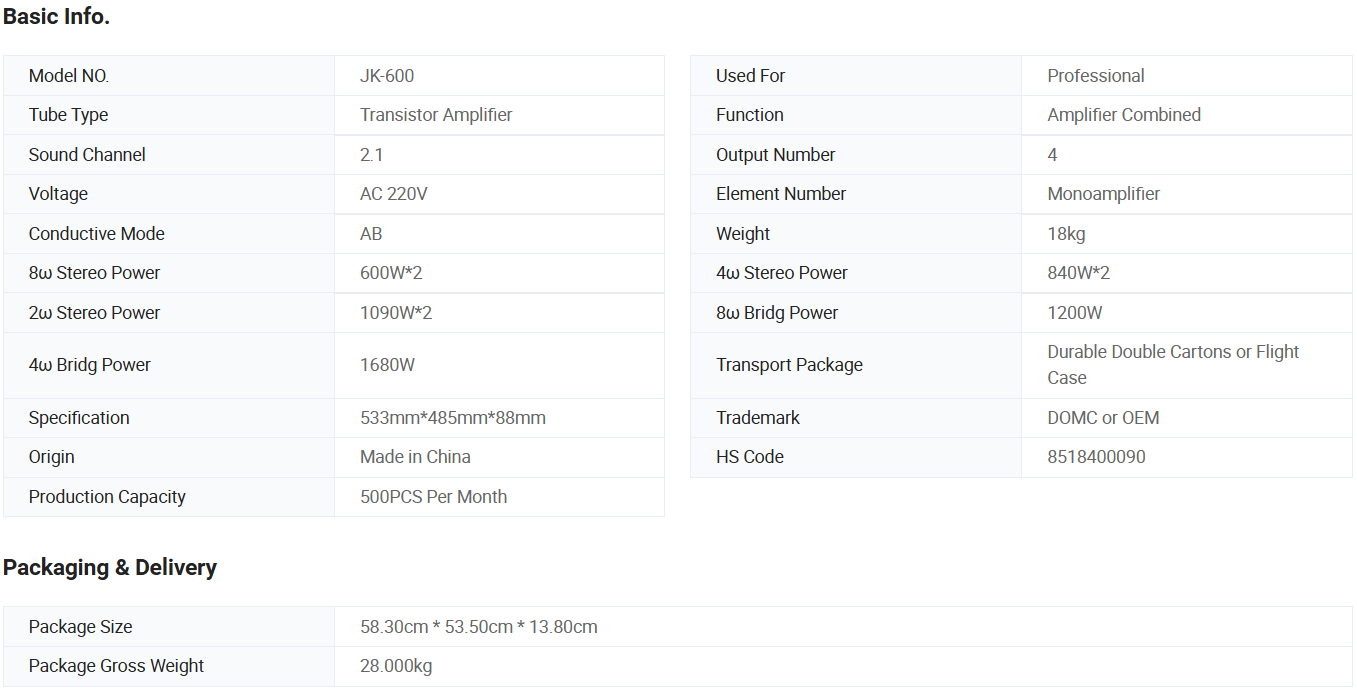Select the 500PCS Per Month value
Viewport: 1357px width, 691px height.
[433, 497]
